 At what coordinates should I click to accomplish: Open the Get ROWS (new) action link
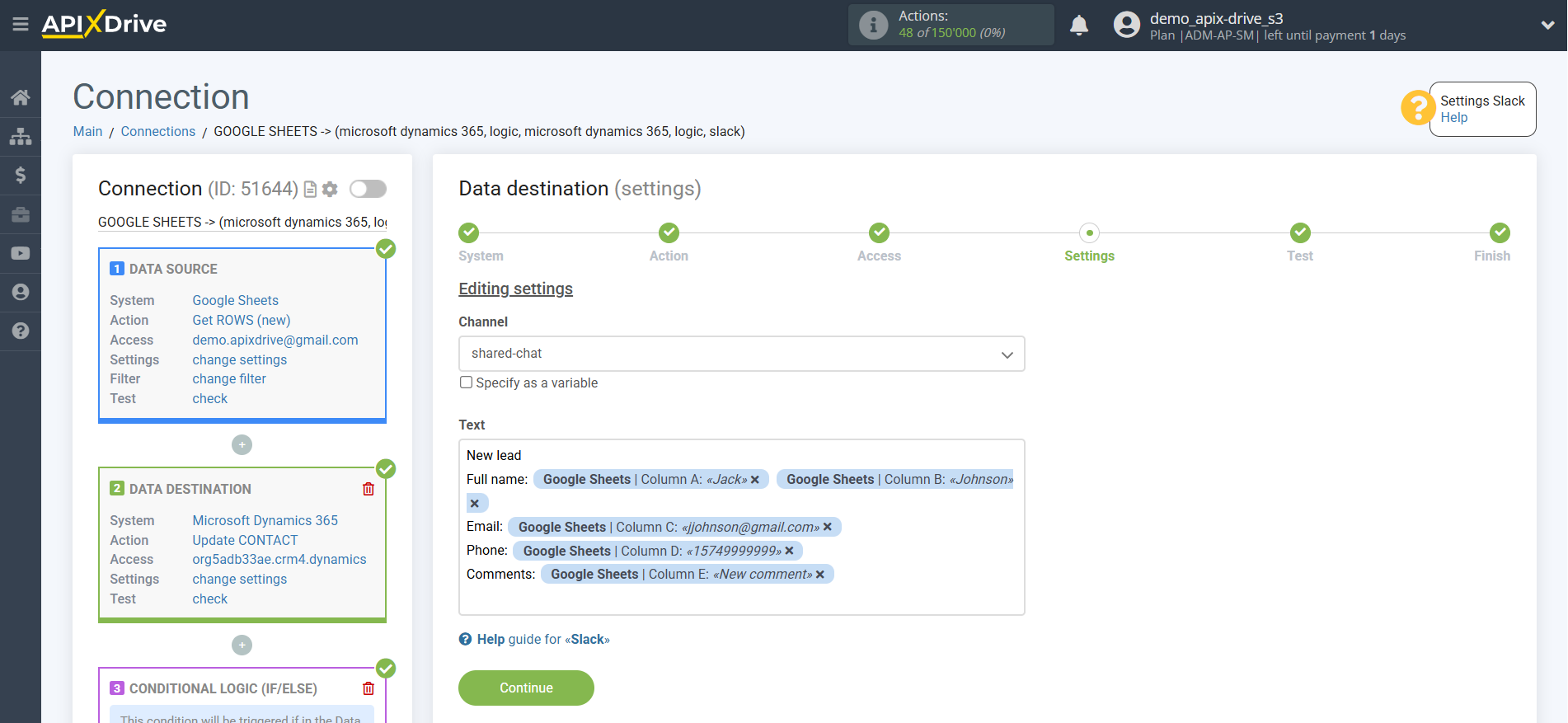(x=241, y=321)
